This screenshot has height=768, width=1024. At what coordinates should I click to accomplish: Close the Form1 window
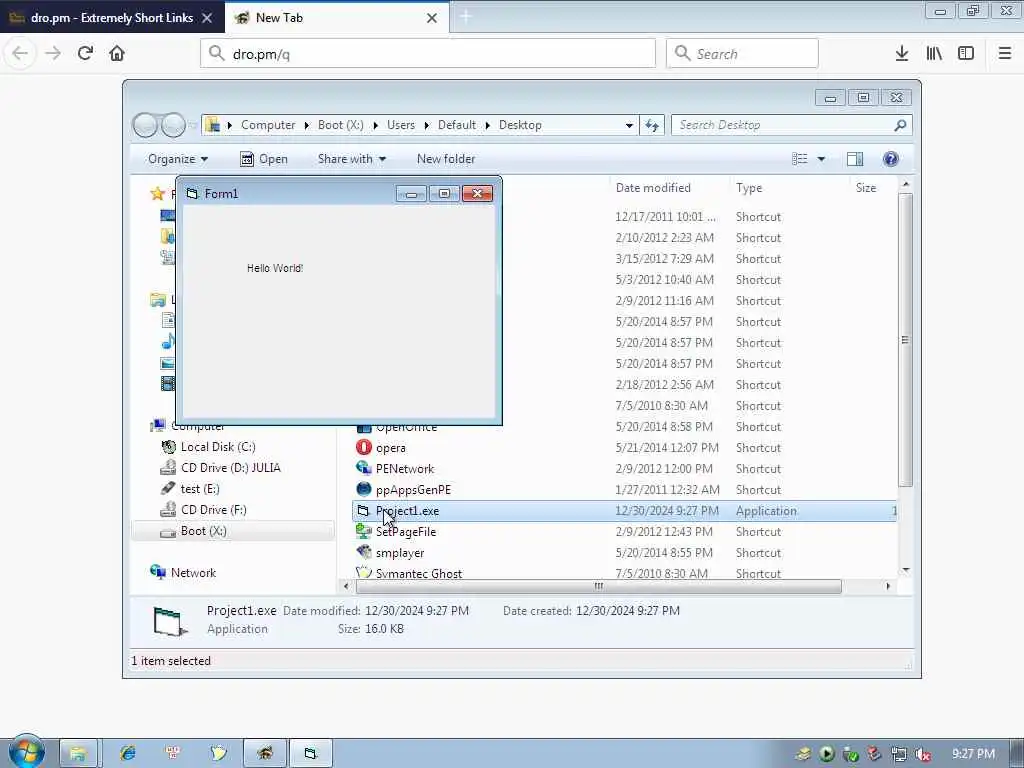pyautogui.click(x=477, y=193)
